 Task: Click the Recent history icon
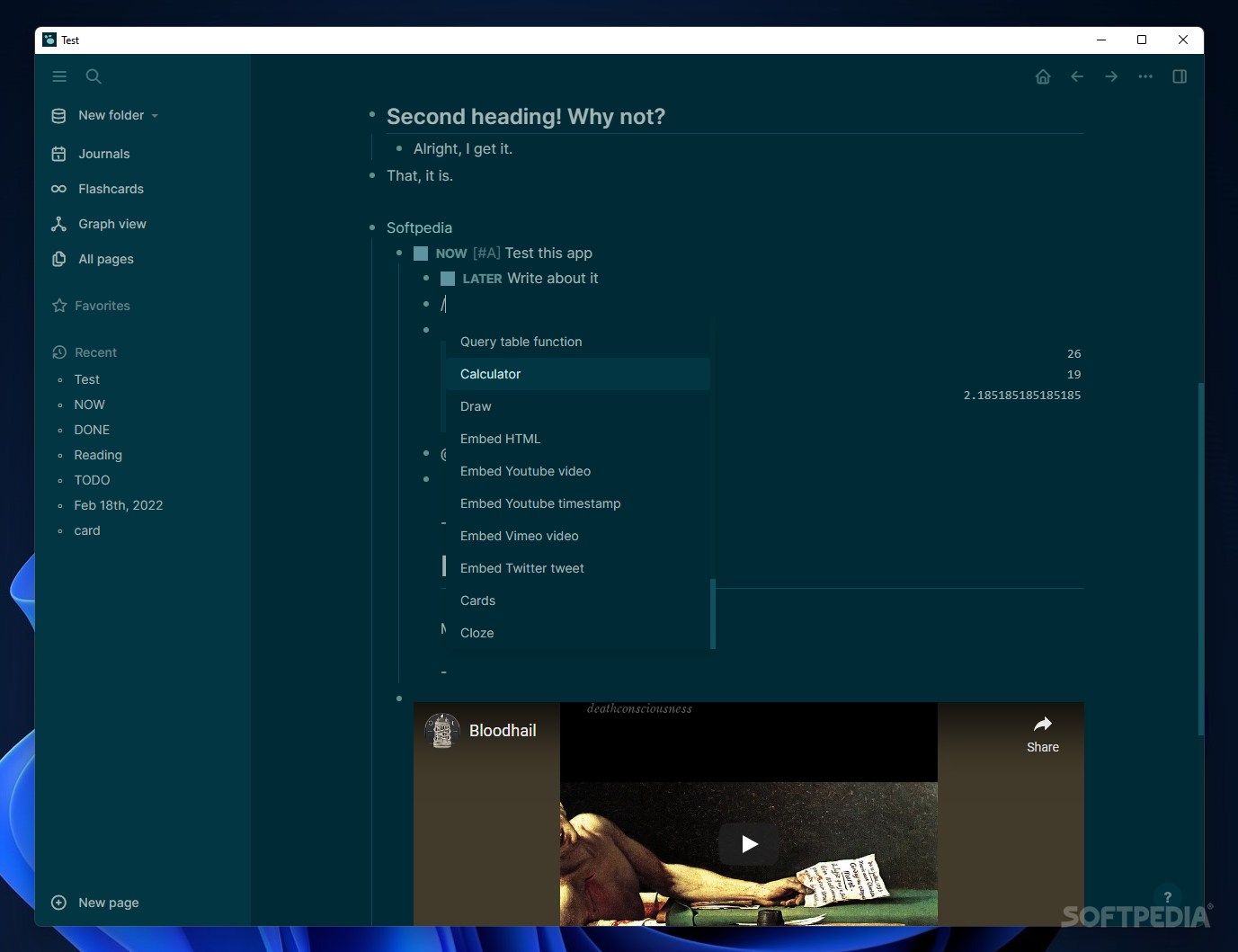(x=59, y=352)
